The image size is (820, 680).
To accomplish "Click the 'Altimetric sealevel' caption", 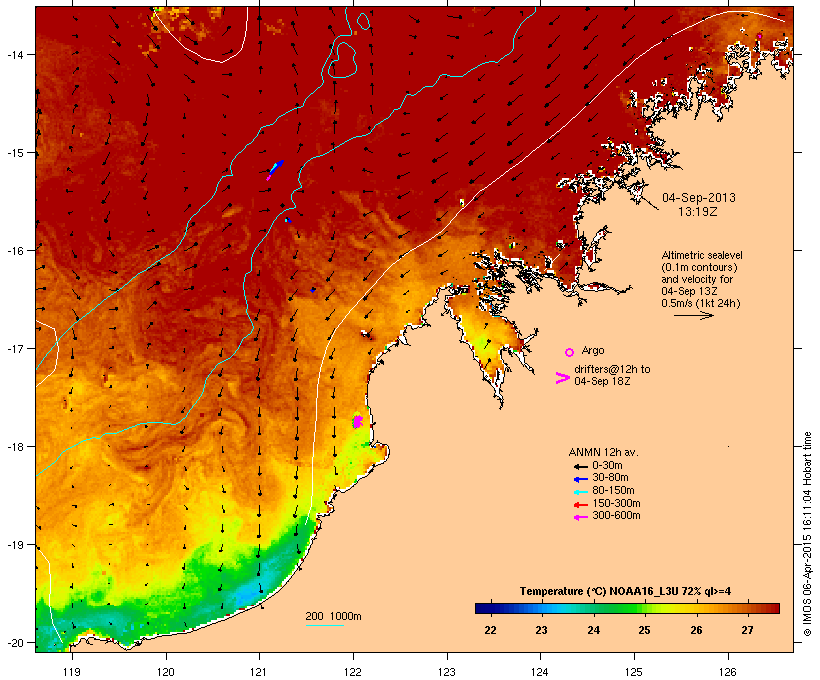I will tap(702, 255).
